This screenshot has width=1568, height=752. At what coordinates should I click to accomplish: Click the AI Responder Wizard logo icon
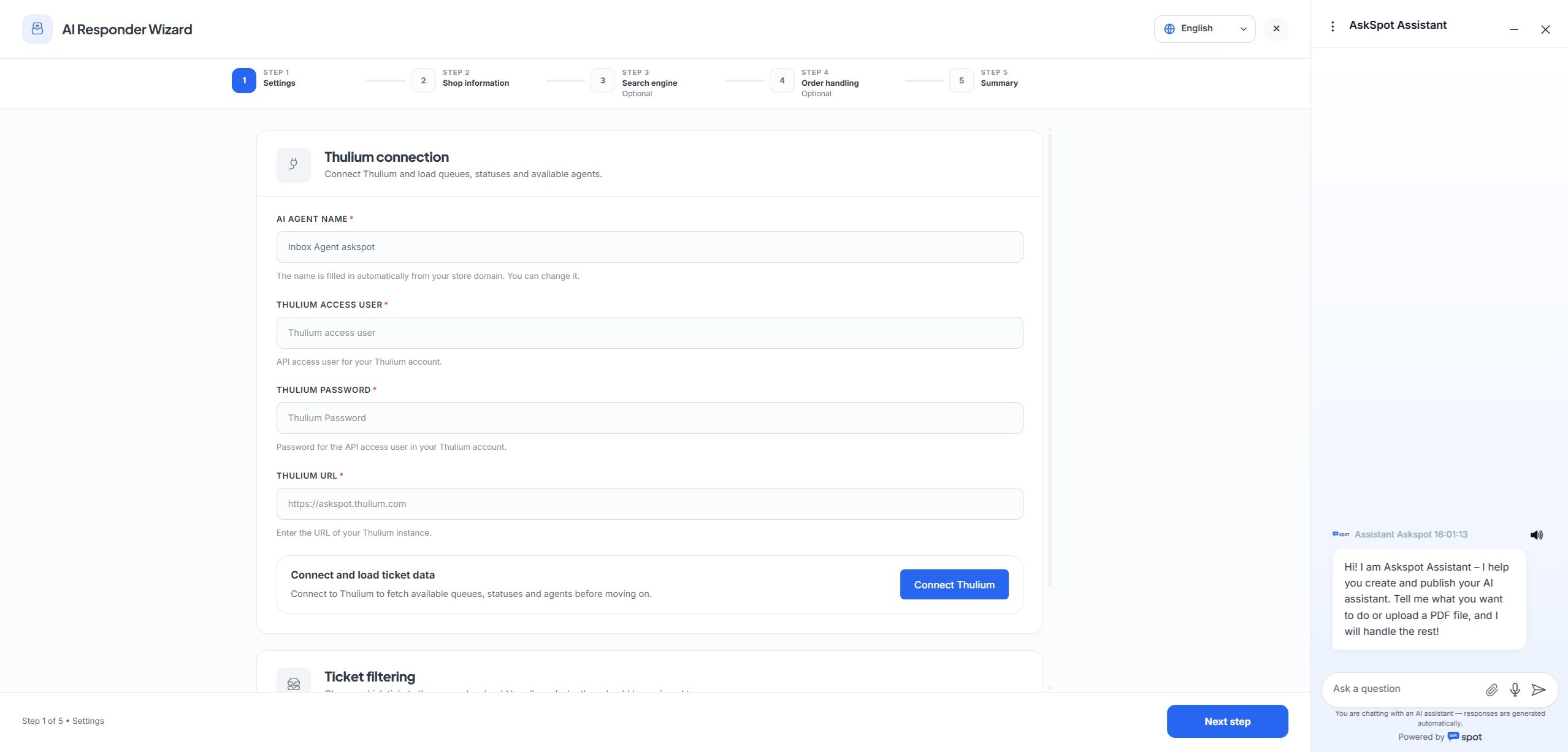click(37, 29)
